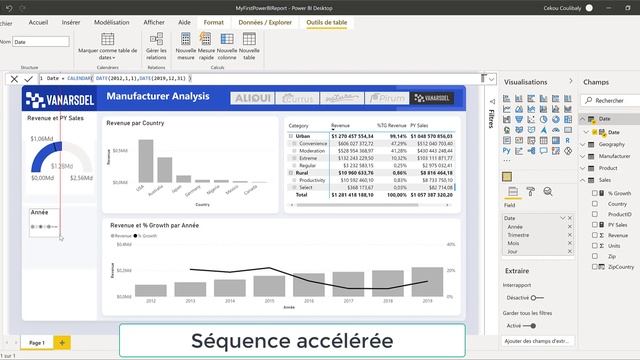The width and height of the screenshot is (640, 360).
Task: Choose the treemap visual
Action: (x=568, y=119)
